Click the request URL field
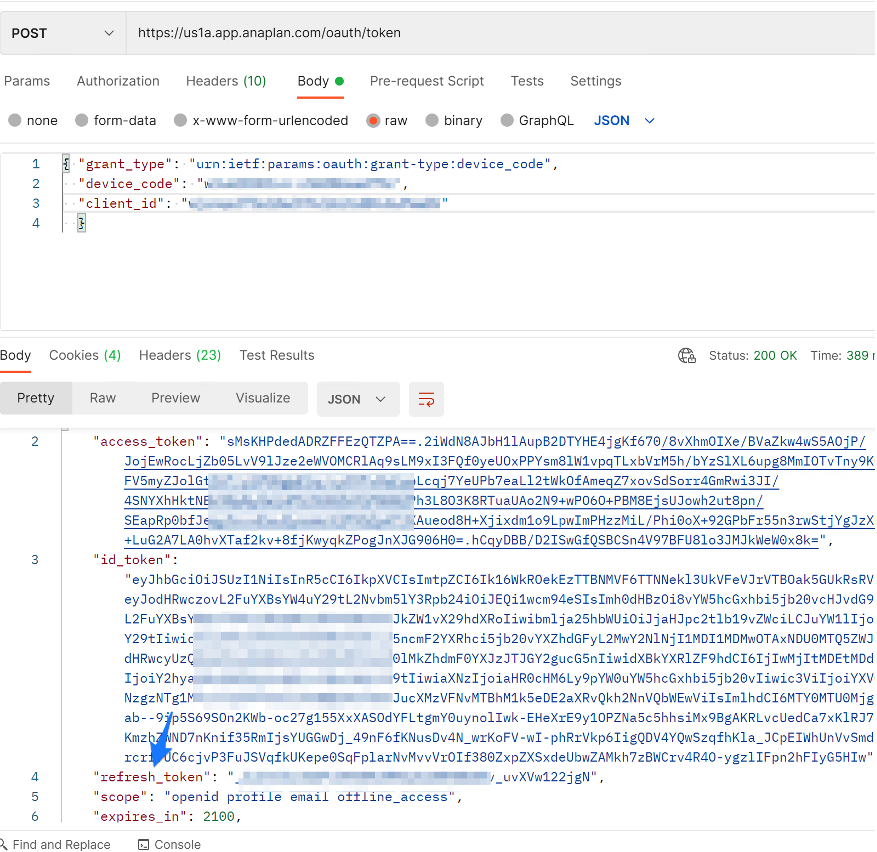 point(501,33)
